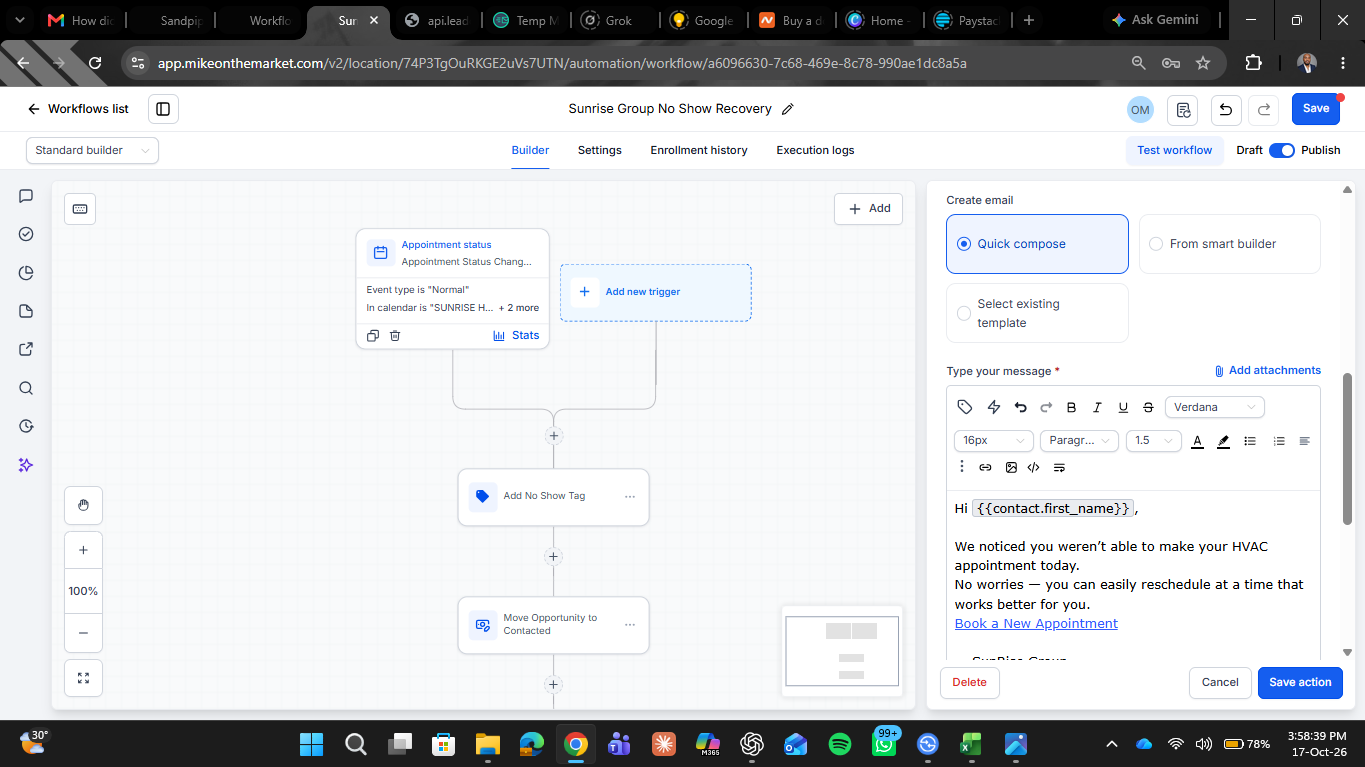Image resolution: width=1365 pixels, height=767 pixels.
Task: Insert an image into the email body
Action: click(1011, 467)
